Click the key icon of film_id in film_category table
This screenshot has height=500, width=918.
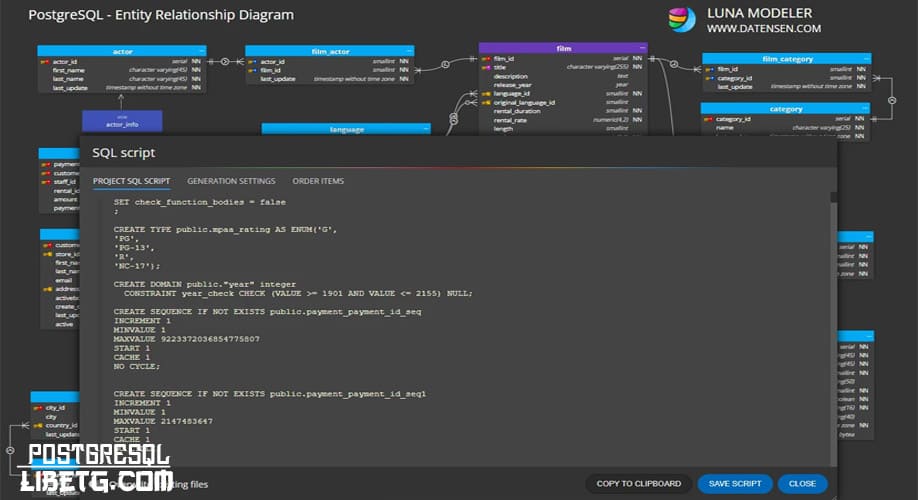tap(710, 69)
